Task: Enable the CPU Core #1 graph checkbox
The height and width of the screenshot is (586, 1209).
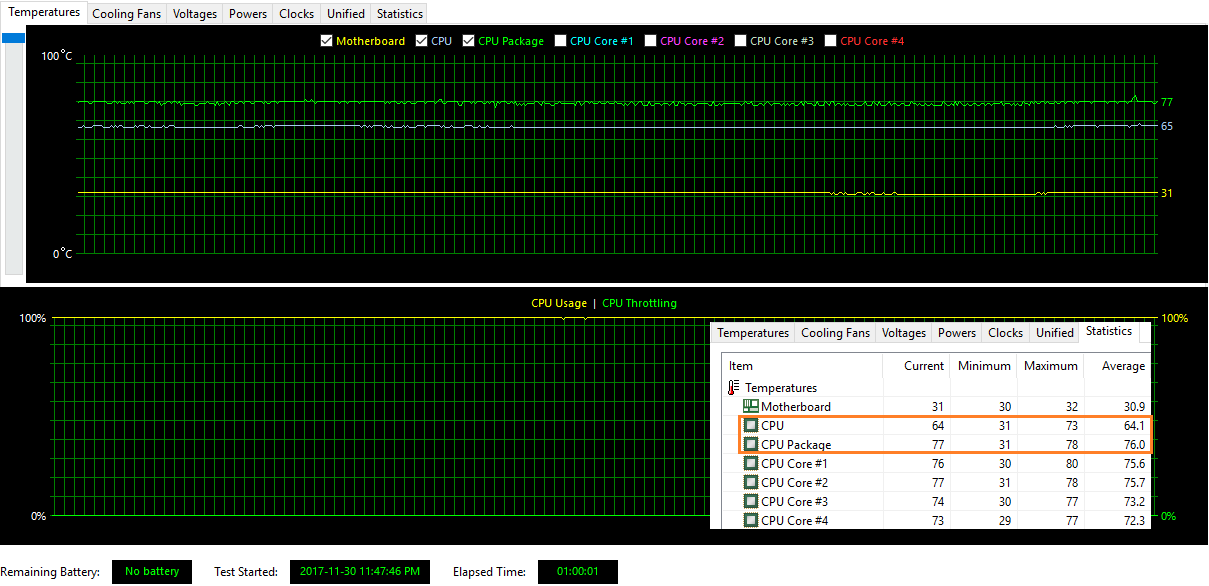Action: (560, 41)
